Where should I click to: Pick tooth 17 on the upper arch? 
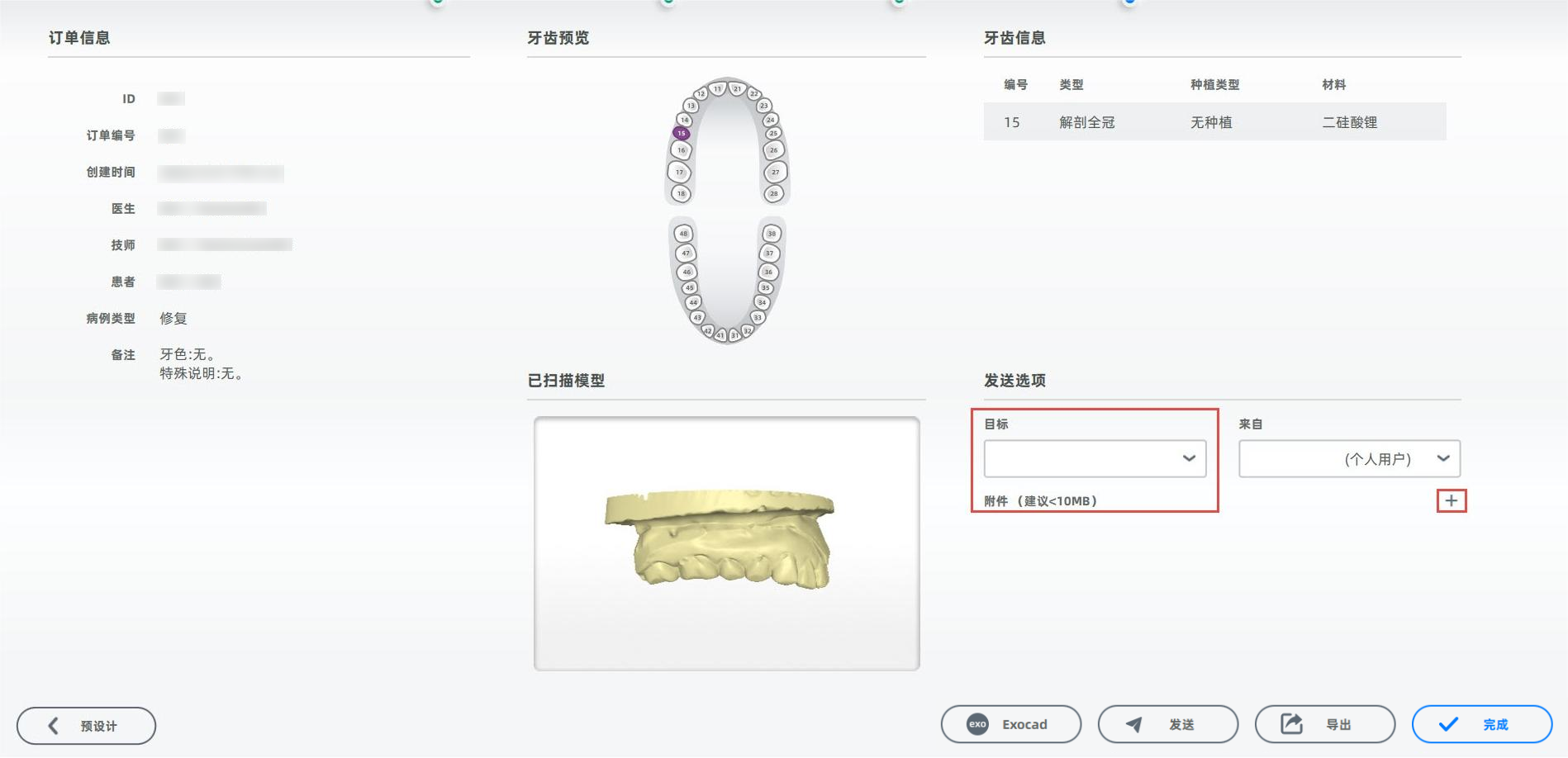click(x=679, y=173)
